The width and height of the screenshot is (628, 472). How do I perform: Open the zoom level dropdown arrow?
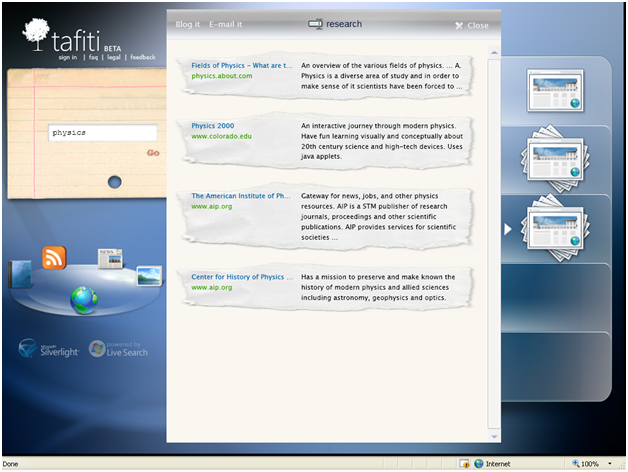[x=610, y=464]
